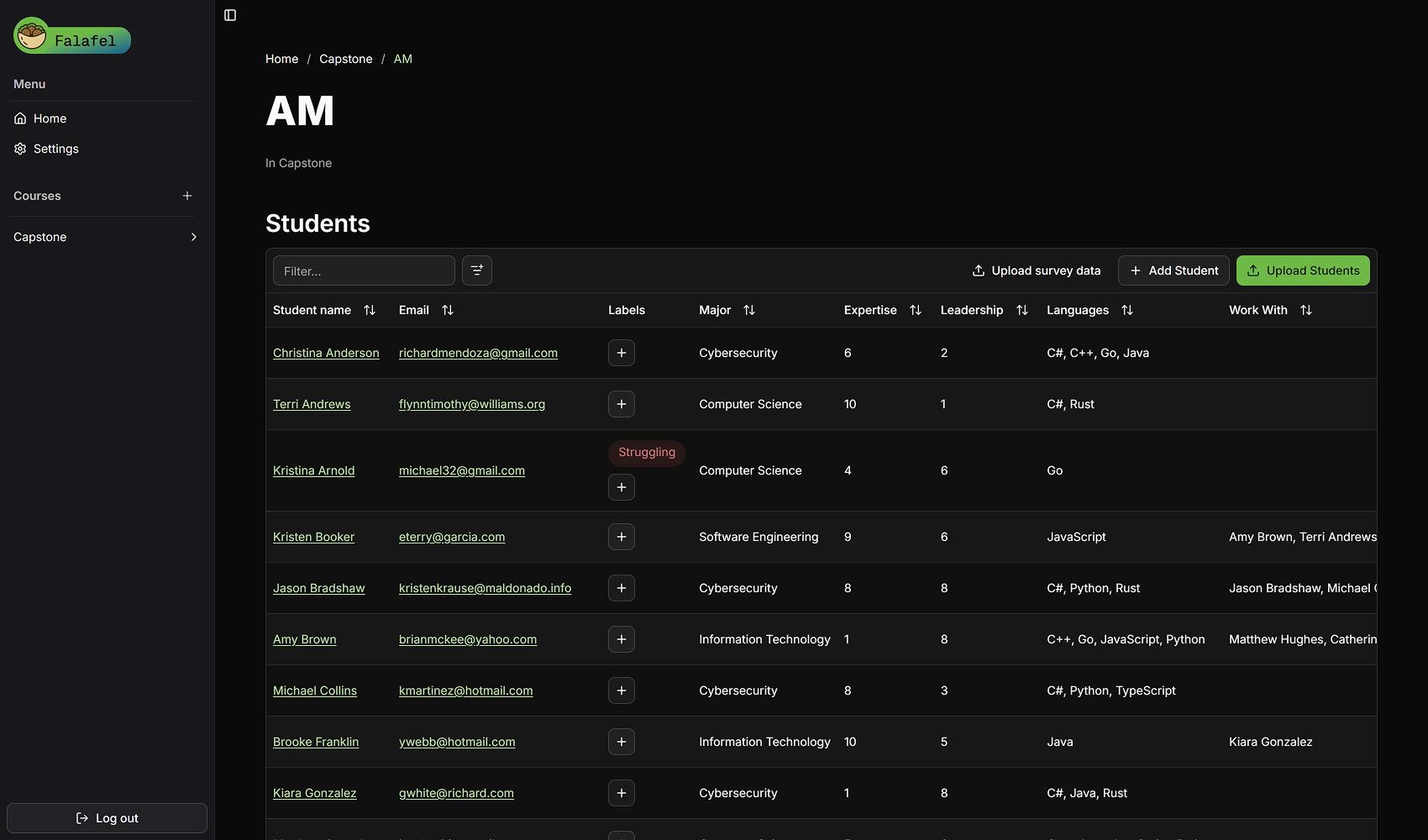Image resolution: width=1428 pixels, height=840 pixels.
Task: Click inside the Filter input field
Action: pos(363,270)
